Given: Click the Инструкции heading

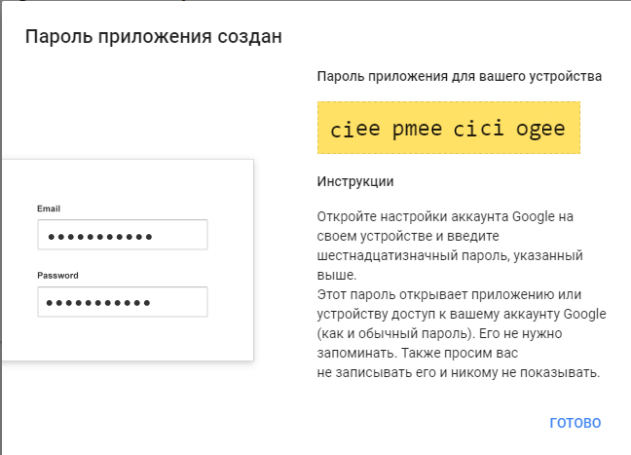Looking at the screenshot, I should [355, 182].
